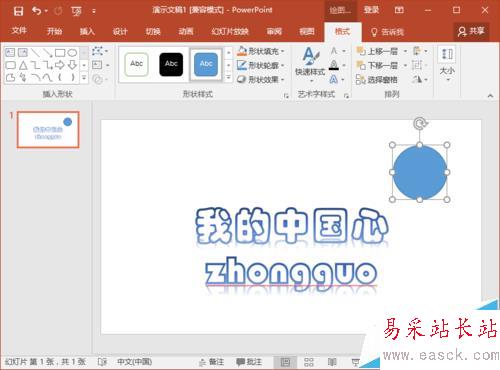Image resolution: width=500 pixels, height=370 pixels.
Task: Toggle the 批注 comments pane
Action: [249, 362]
